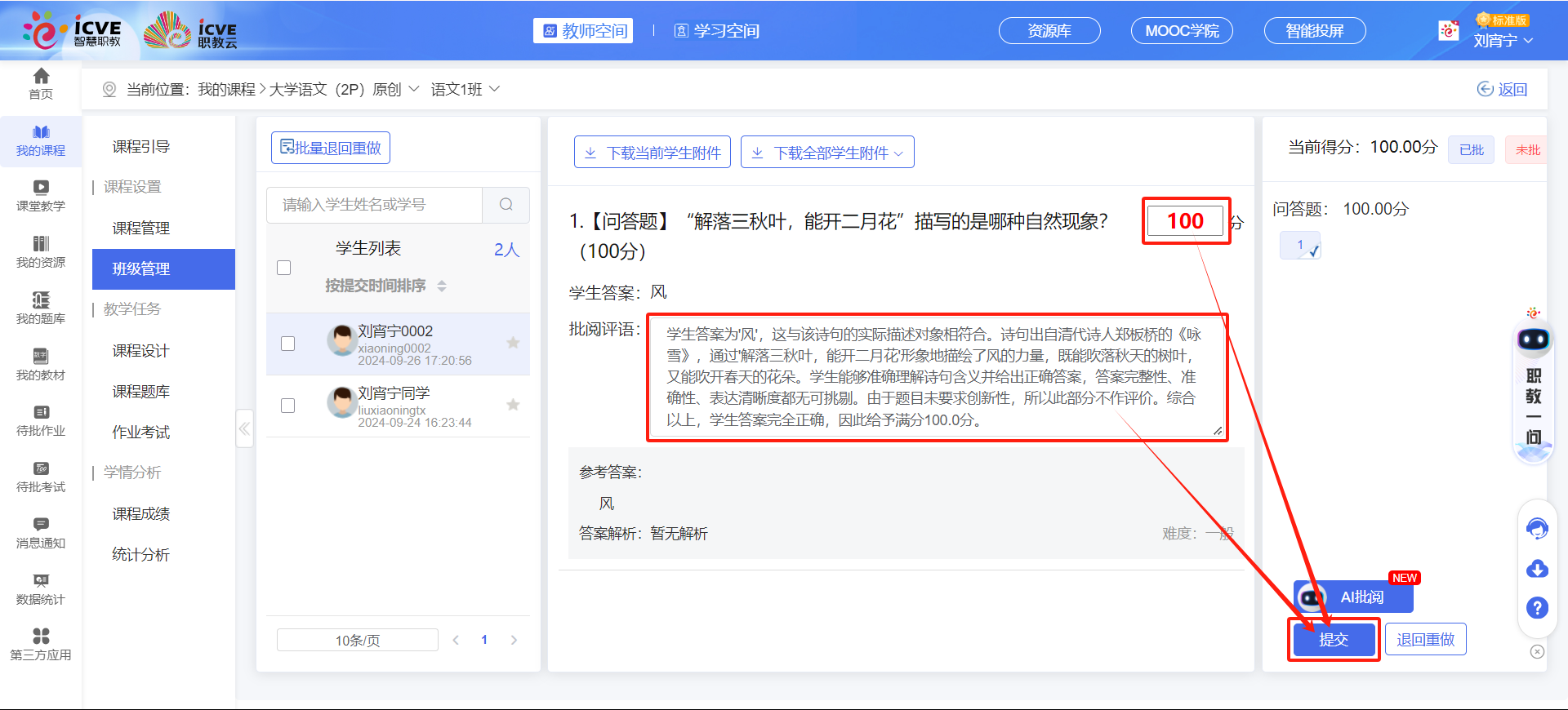Switch to 学习空间 tab

(x=717, y=31)
